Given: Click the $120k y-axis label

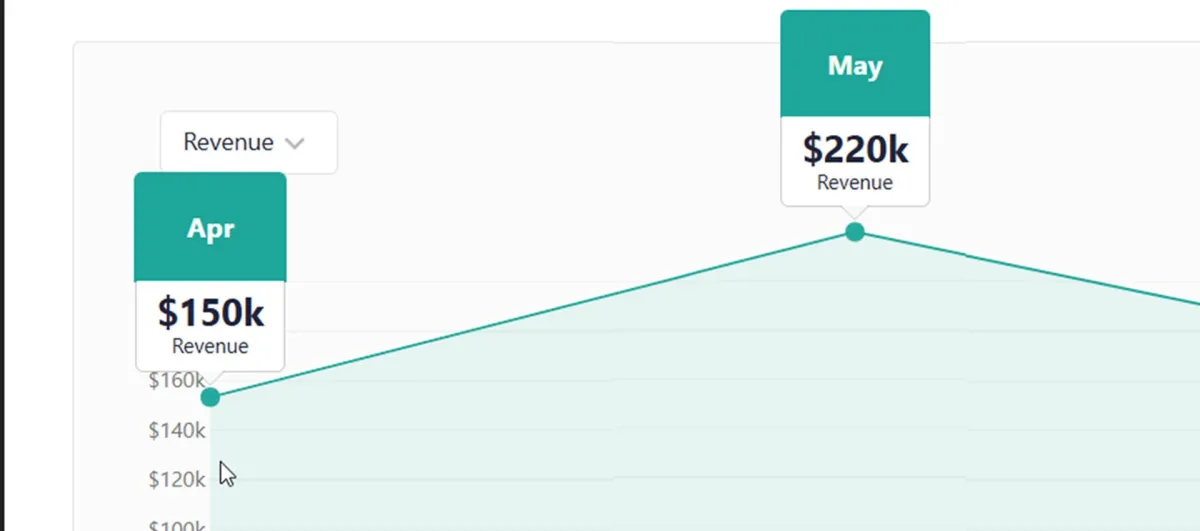Looking at the screenshot, I should pyautogui.click(x=177, y=480).
